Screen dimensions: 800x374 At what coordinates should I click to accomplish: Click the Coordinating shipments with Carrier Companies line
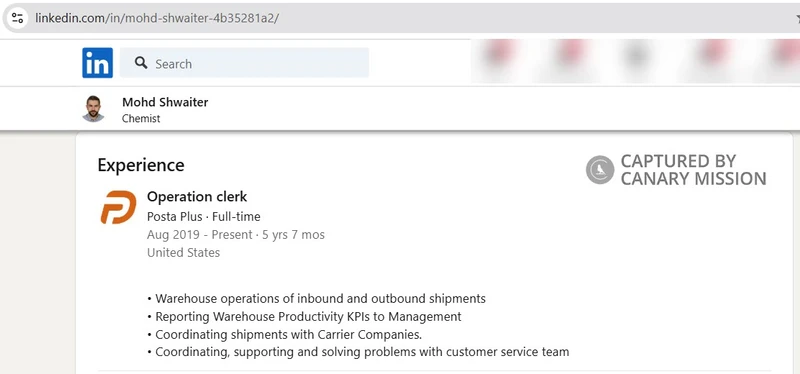tap(285, 335)
